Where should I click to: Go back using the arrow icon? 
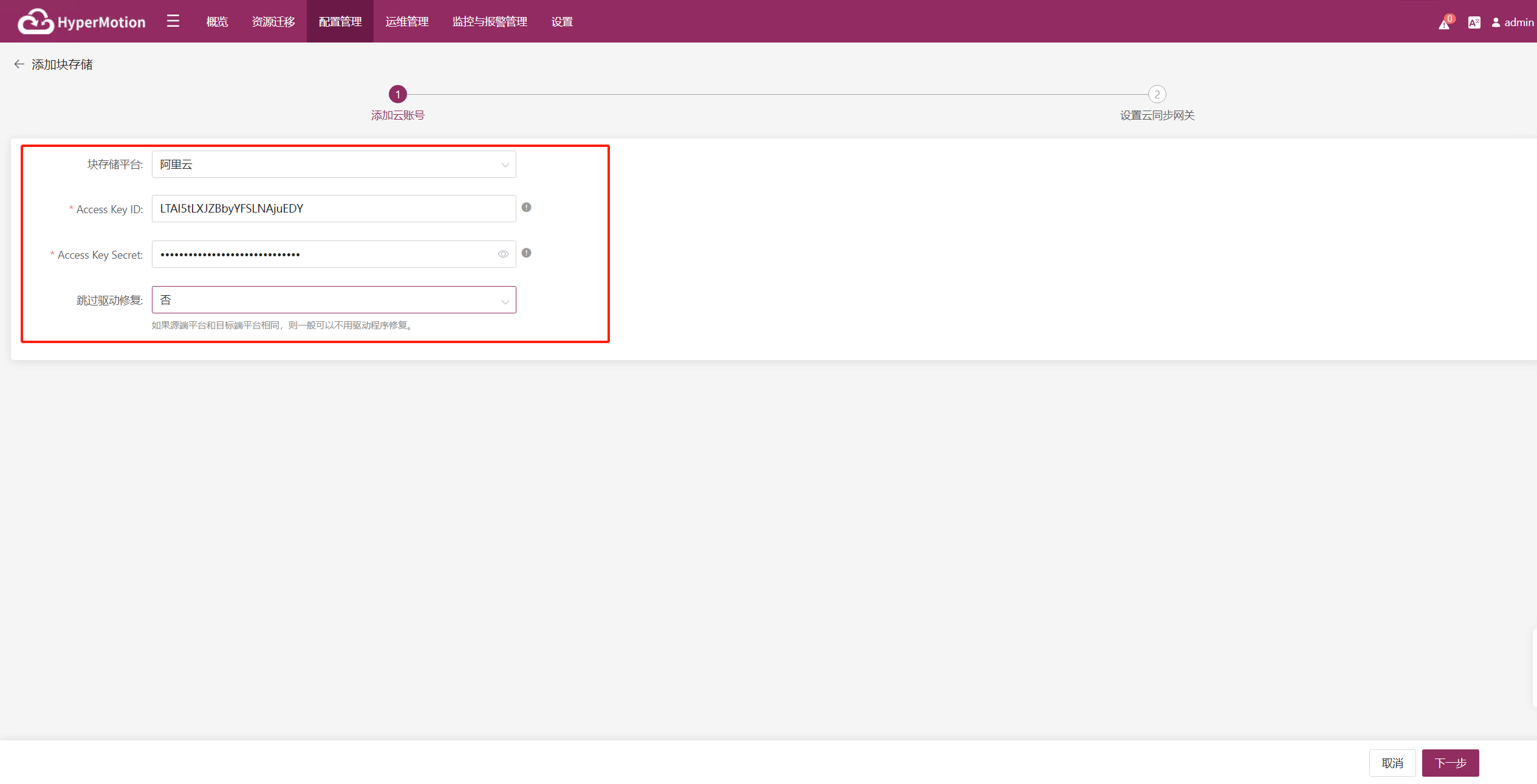coord(19,64)
